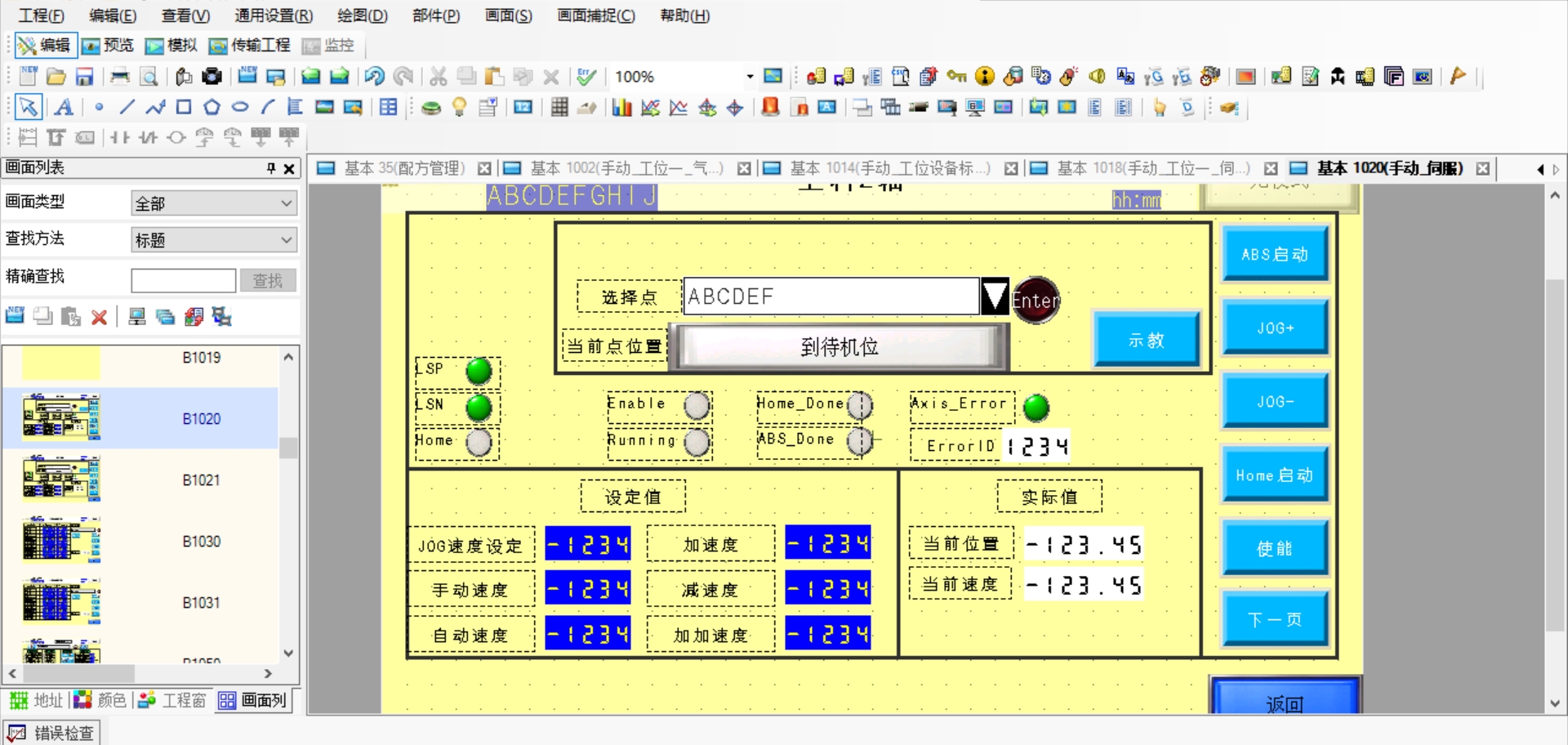Open the 错误检查 tab
1568x745 pixels.
[52, 733]
